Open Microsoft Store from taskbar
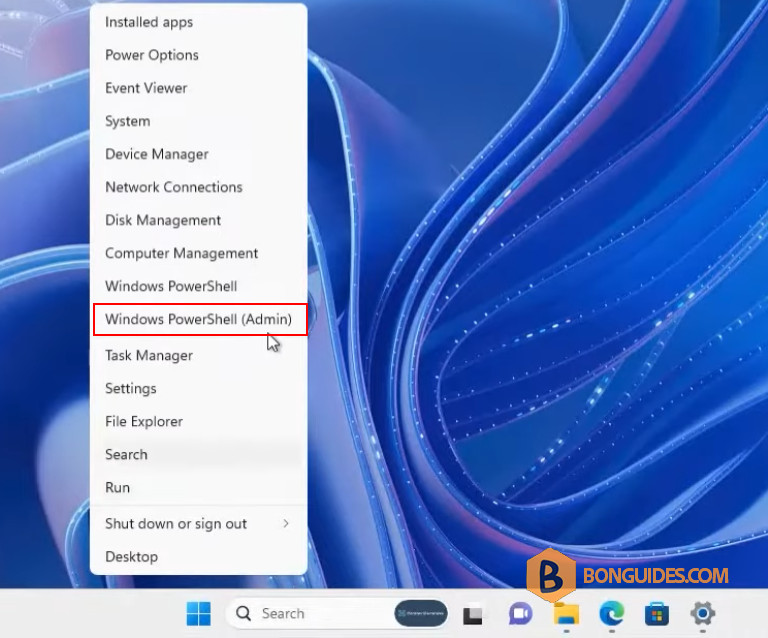The height and width of the screenshot is (638, 768). click(x=657, y=614)
